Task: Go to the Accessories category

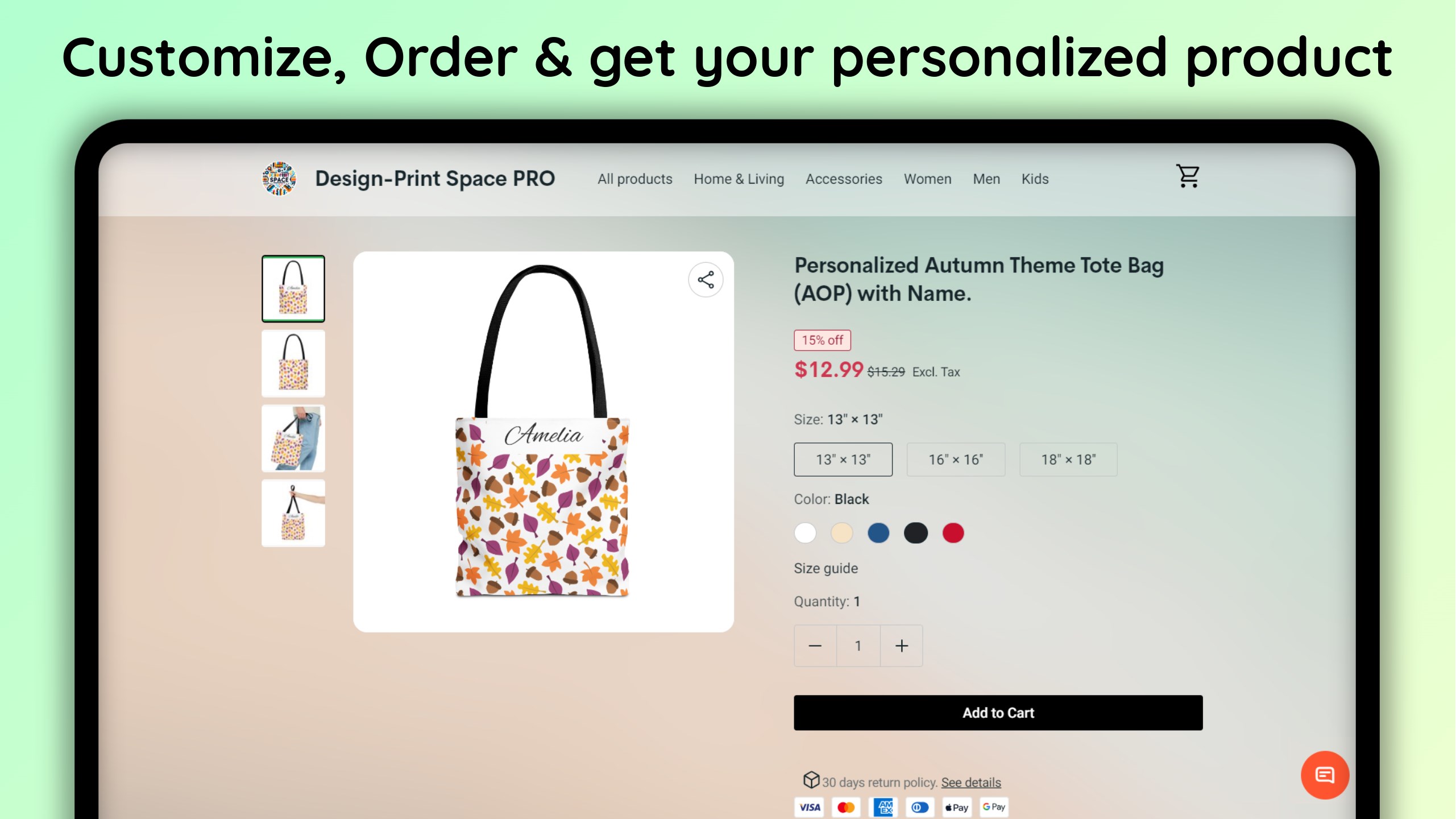Action: (x=844, y=179)
